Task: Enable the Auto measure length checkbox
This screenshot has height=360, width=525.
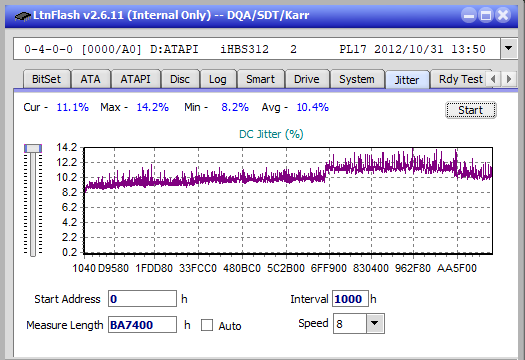Action: point(207,325)
